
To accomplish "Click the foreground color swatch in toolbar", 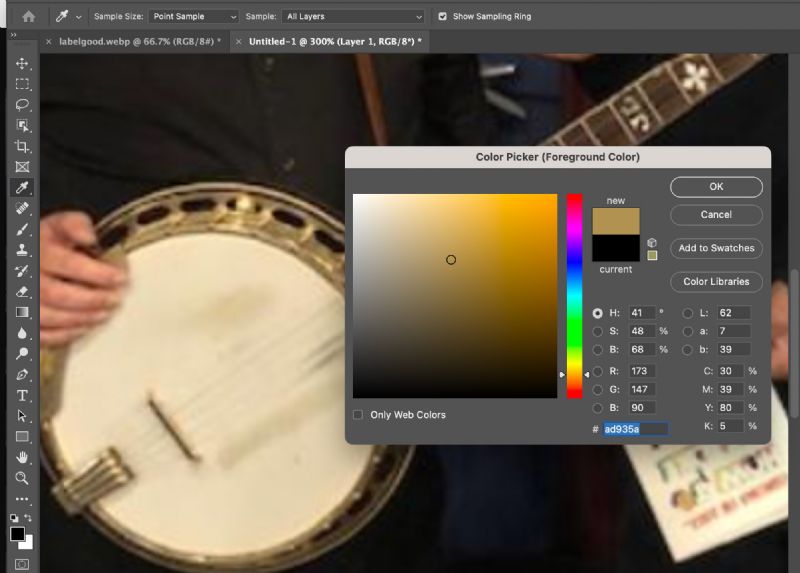I will click(17, 534).
